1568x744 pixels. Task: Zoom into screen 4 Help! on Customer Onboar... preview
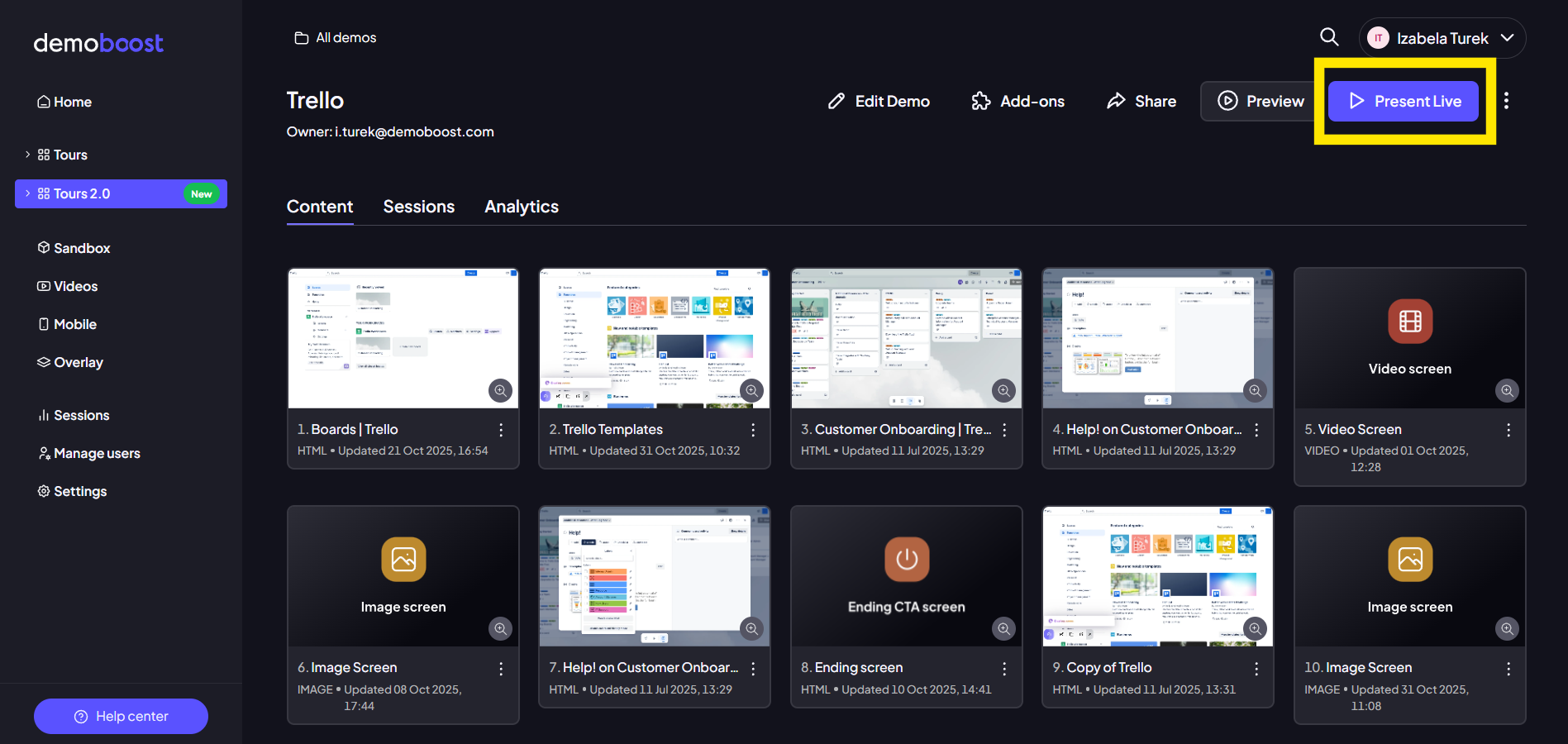(1255, 390)
